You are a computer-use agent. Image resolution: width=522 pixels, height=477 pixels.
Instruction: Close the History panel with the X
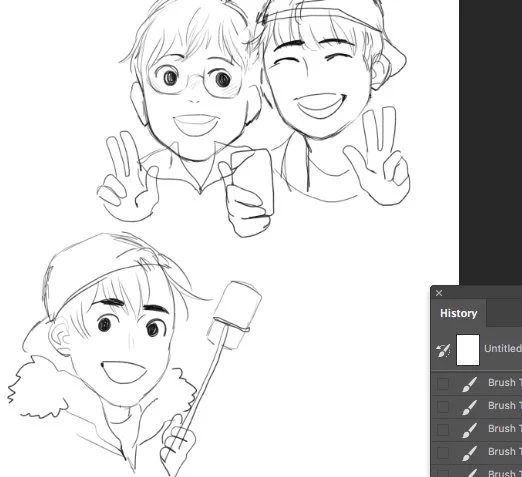[439, 293]
